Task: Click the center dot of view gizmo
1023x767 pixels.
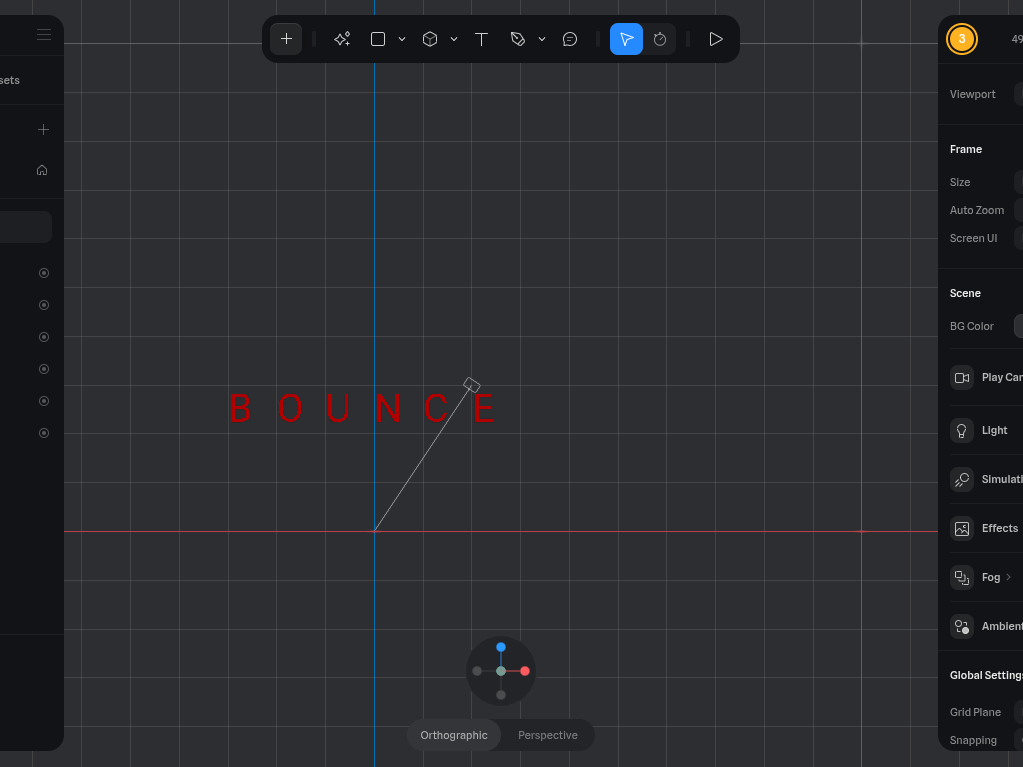Action: 500,671
